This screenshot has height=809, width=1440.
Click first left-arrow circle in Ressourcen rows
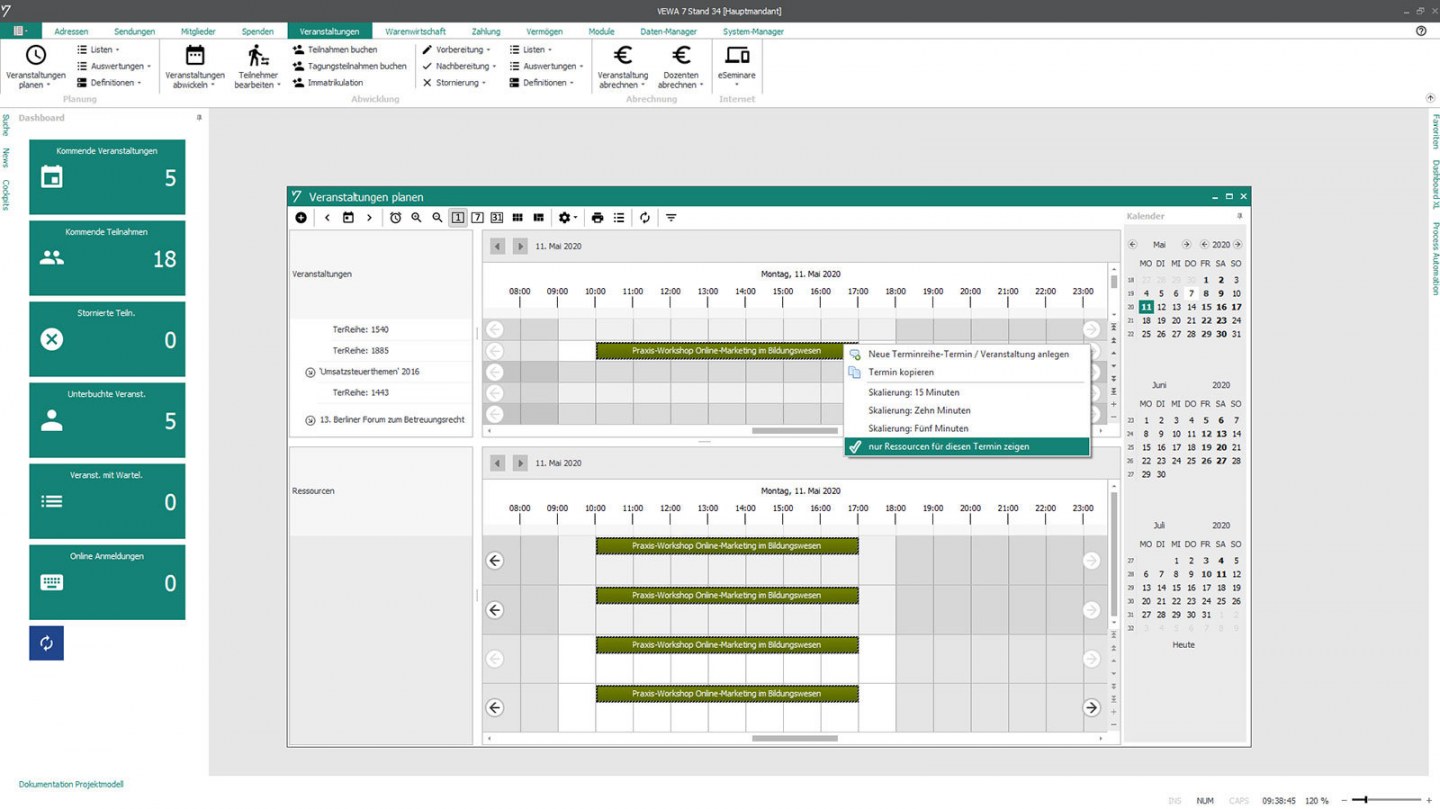pos(495,561)
